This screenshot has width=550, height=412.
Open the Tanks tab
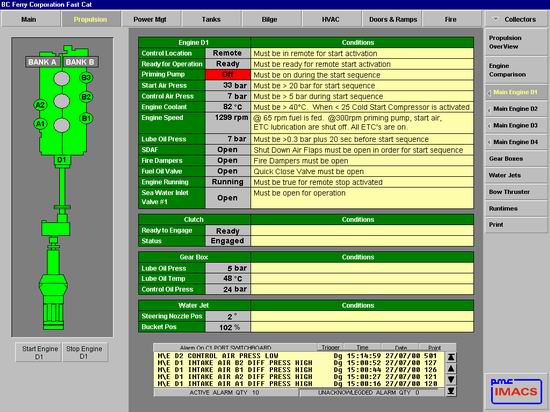[x=211, y=19]
